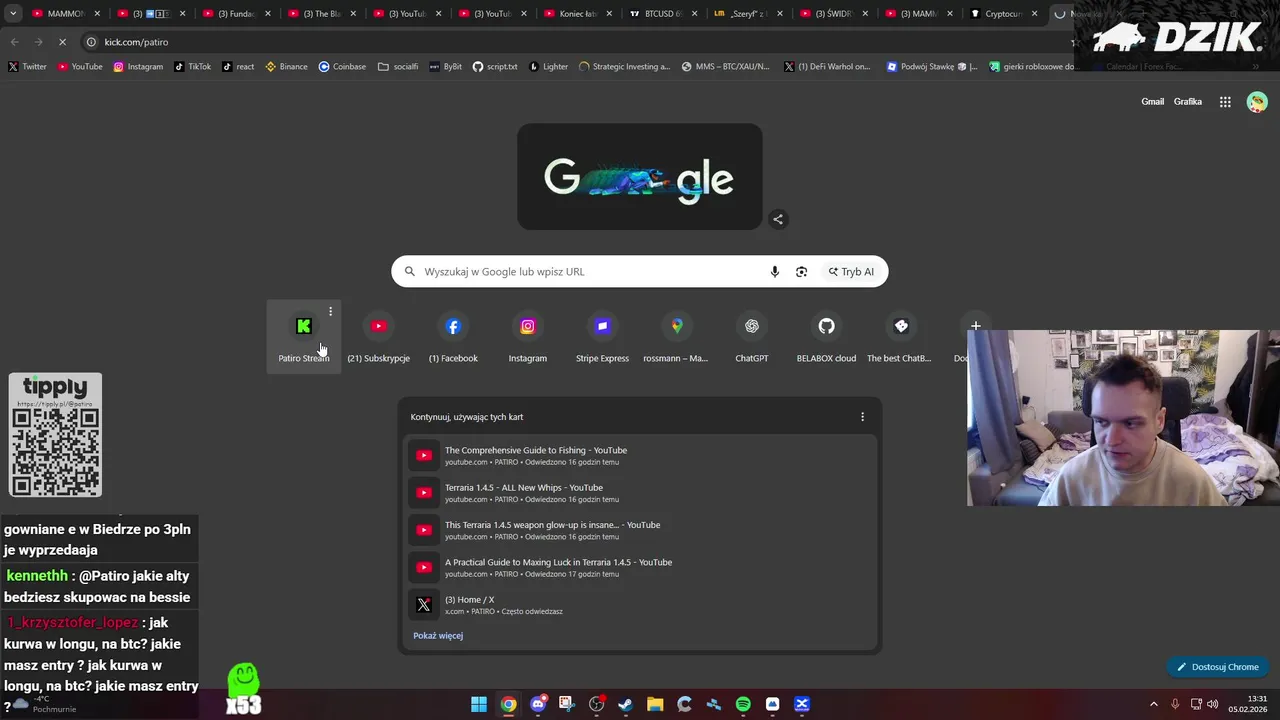This screenshot has height=720, width=1280.
Task: Open The best ChatB... shortcut tile
Action: click(x=900, y=337)
